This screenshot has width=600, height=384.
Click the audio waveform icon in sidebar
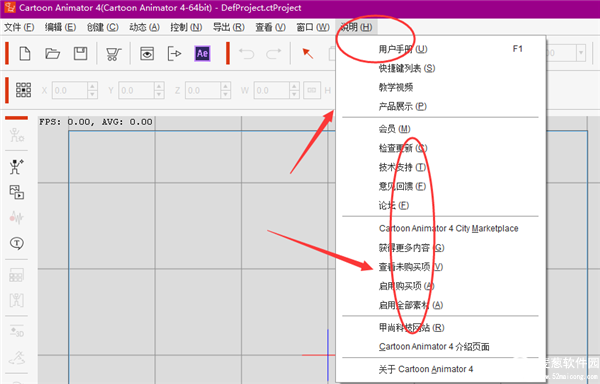click(16, 217)
